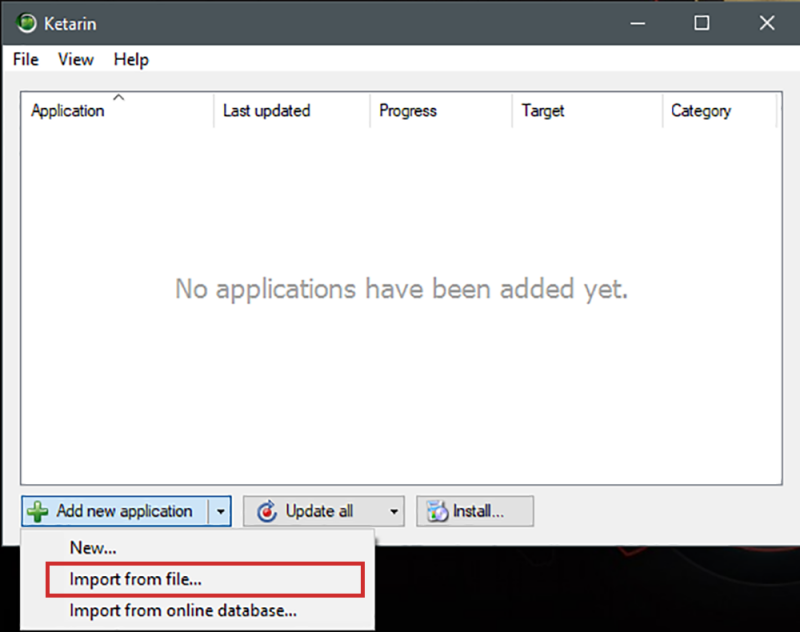
Task: Click the Update all button label
Action: pos(319,511)
